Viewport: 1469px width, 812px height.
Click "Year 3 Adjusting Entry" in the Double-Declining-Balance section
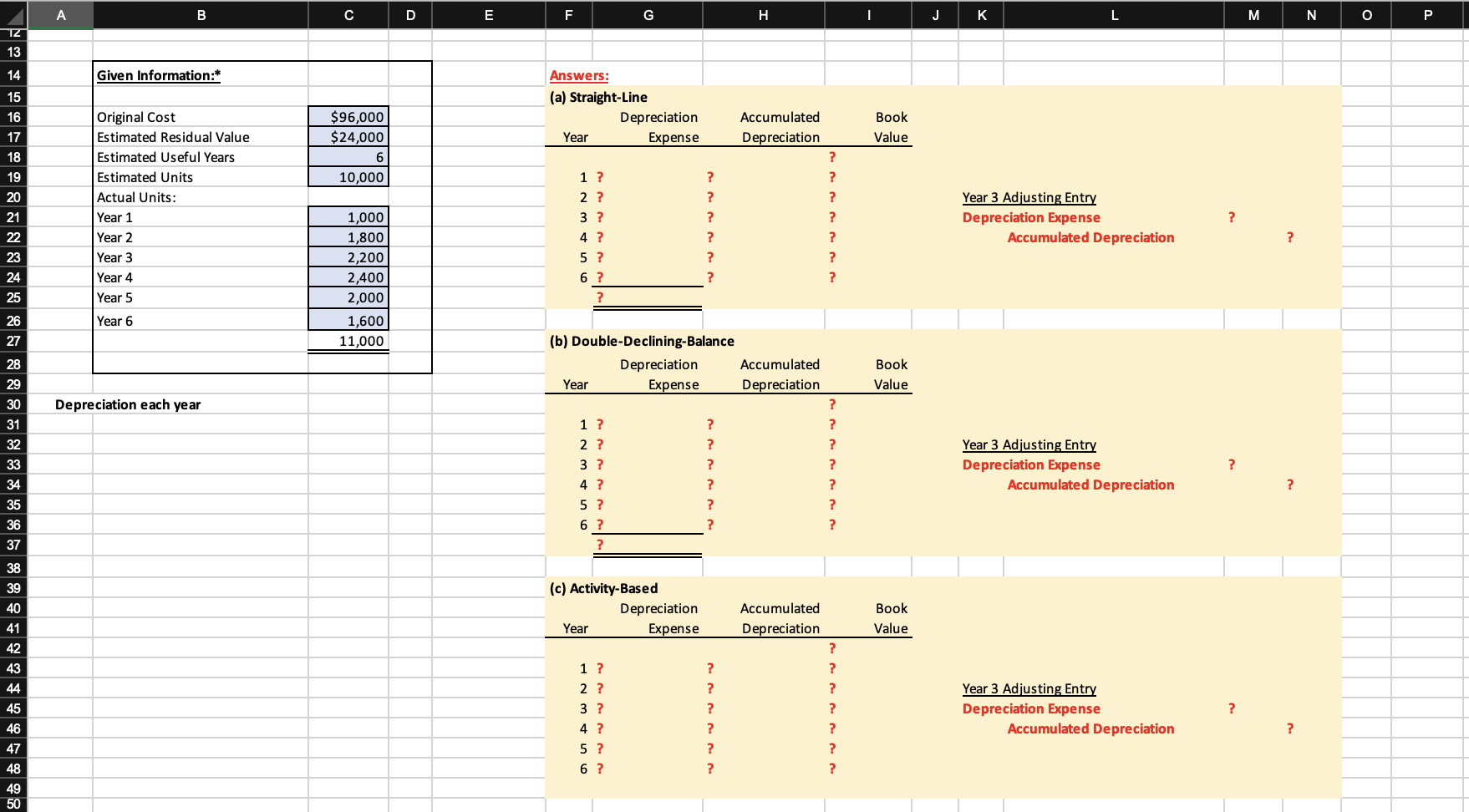click(1029, 444)
